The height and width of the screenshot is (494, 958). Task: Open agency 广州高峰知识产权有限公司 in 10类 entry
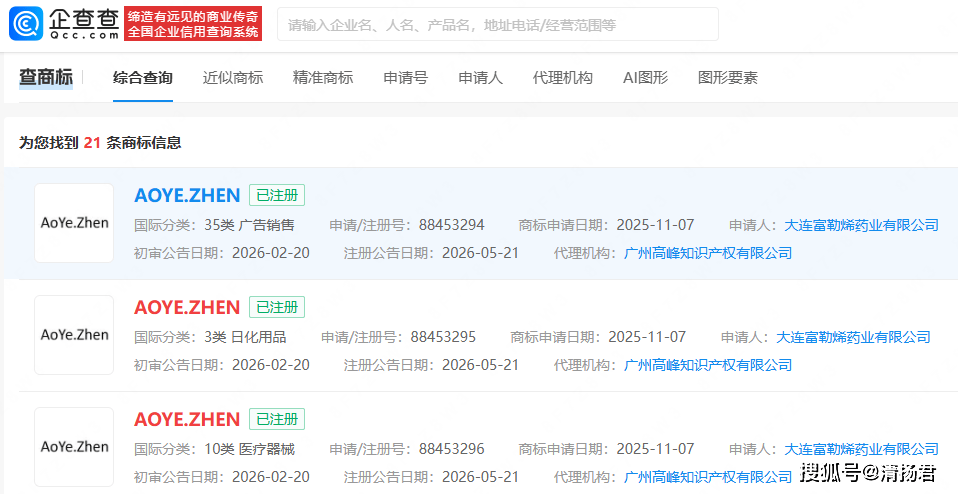[x=708, y=477]
